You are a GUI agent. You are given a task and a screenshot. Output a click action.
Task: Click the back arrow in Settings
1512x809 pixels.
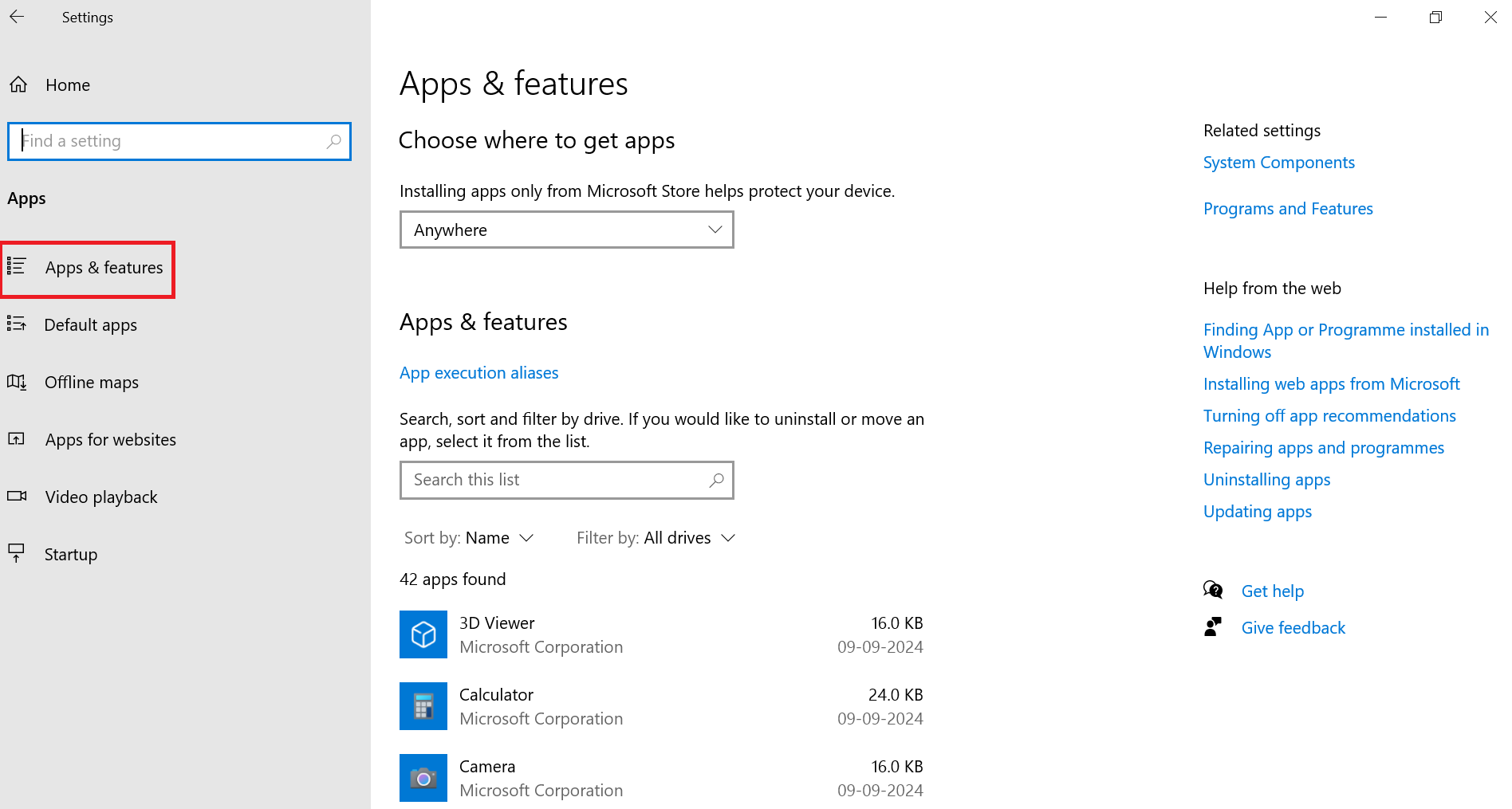(x=17, y=17)
